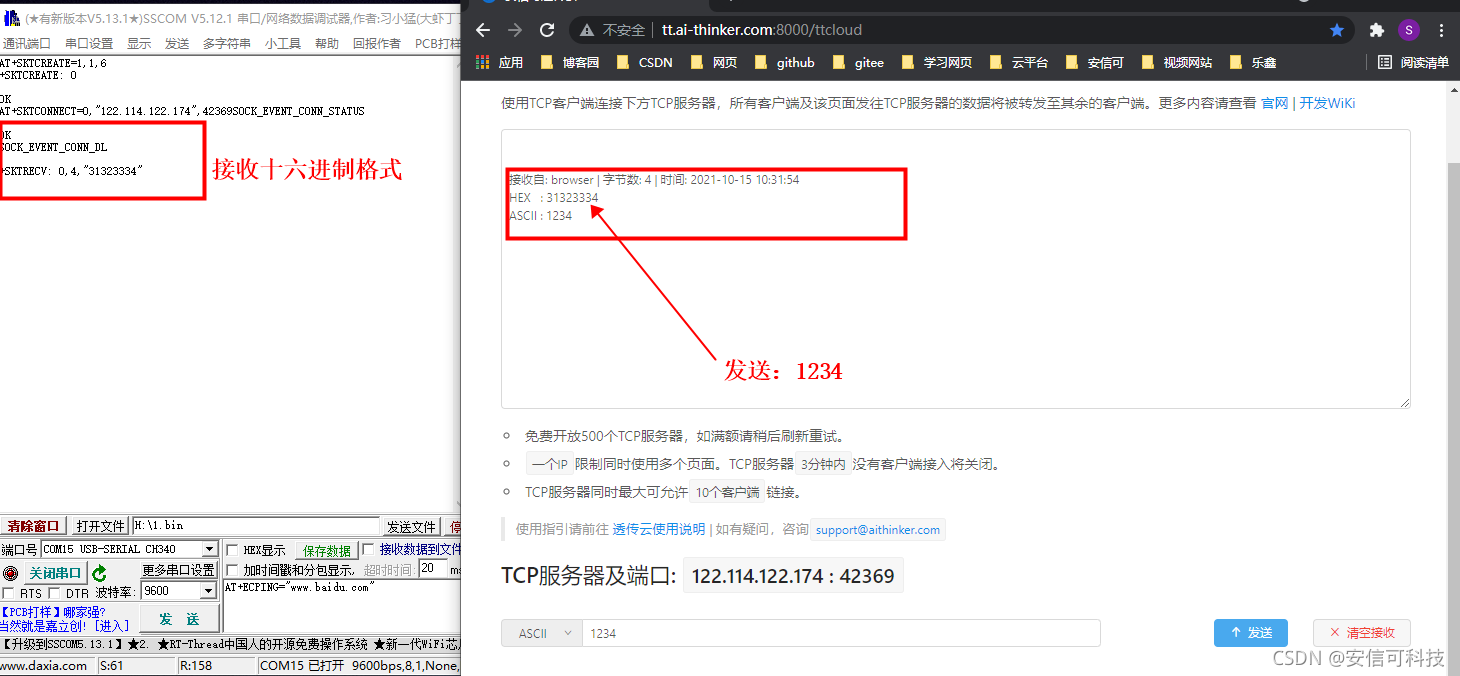1460x676 pixels.
Task: Open the ASCII format dropdown on the web page
Action: click(541, 633)
